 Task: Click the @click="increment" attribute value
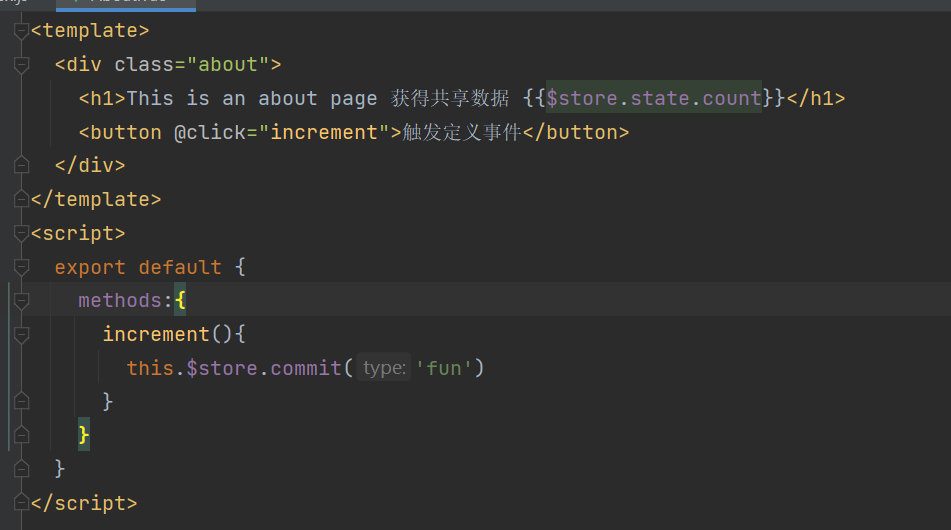tap(324, 132)
